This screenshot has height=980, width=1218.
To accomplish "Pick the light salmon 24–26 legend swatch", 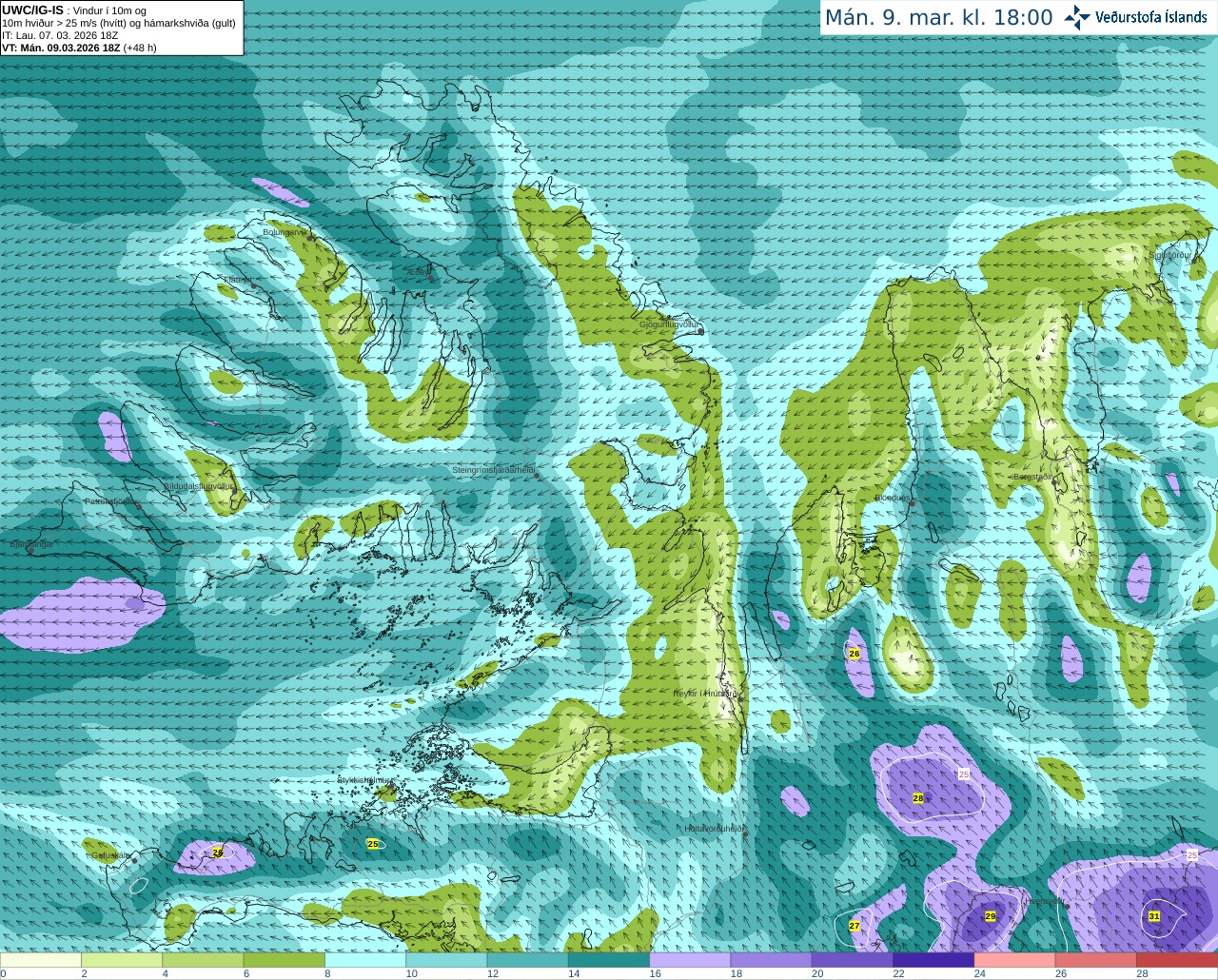I will pyautogui.click(x=1015, y=960).
